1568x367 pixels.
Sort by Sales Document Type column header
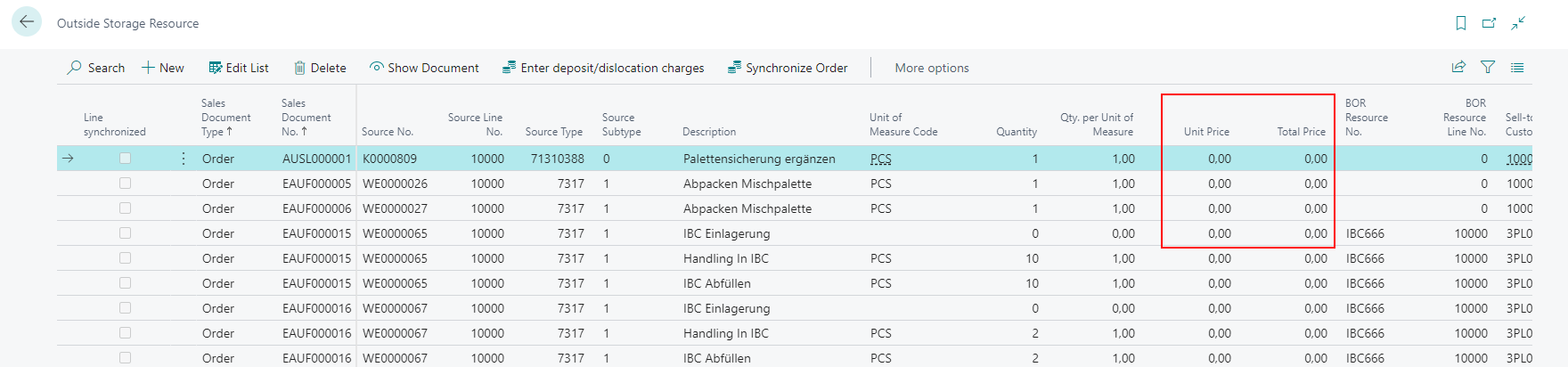point(225,118)
